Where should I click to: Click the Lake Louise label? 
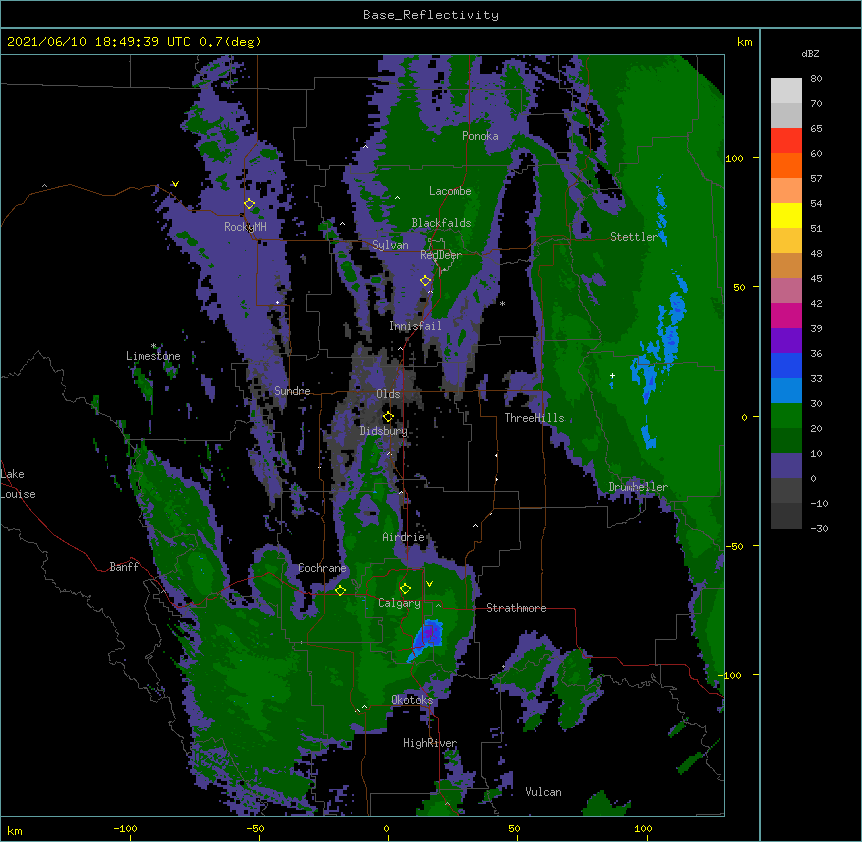point(18,484)
